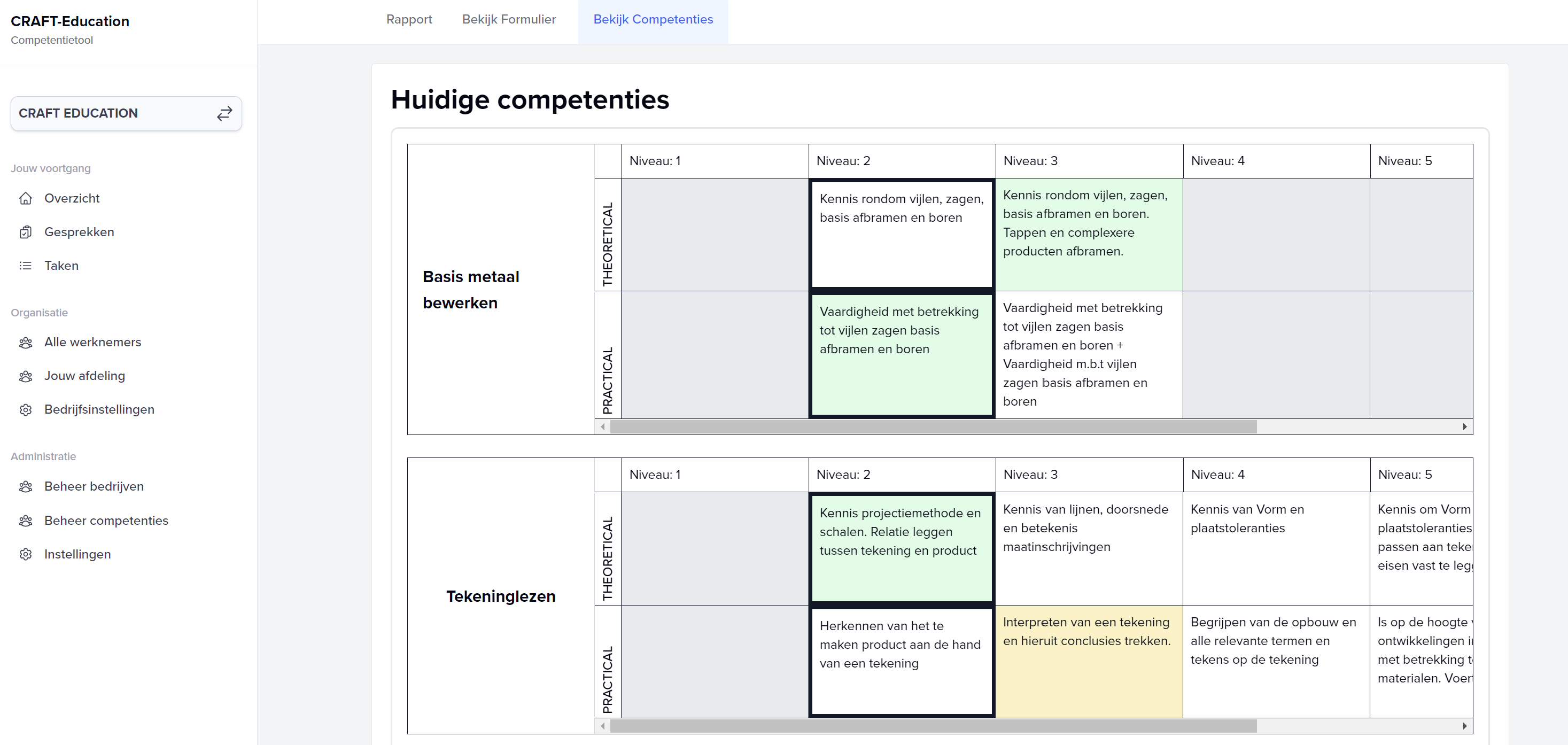This screenshot has width=1568, height=745.
Task: Open Alle werknemers page
Action: (x=92, y=342)
